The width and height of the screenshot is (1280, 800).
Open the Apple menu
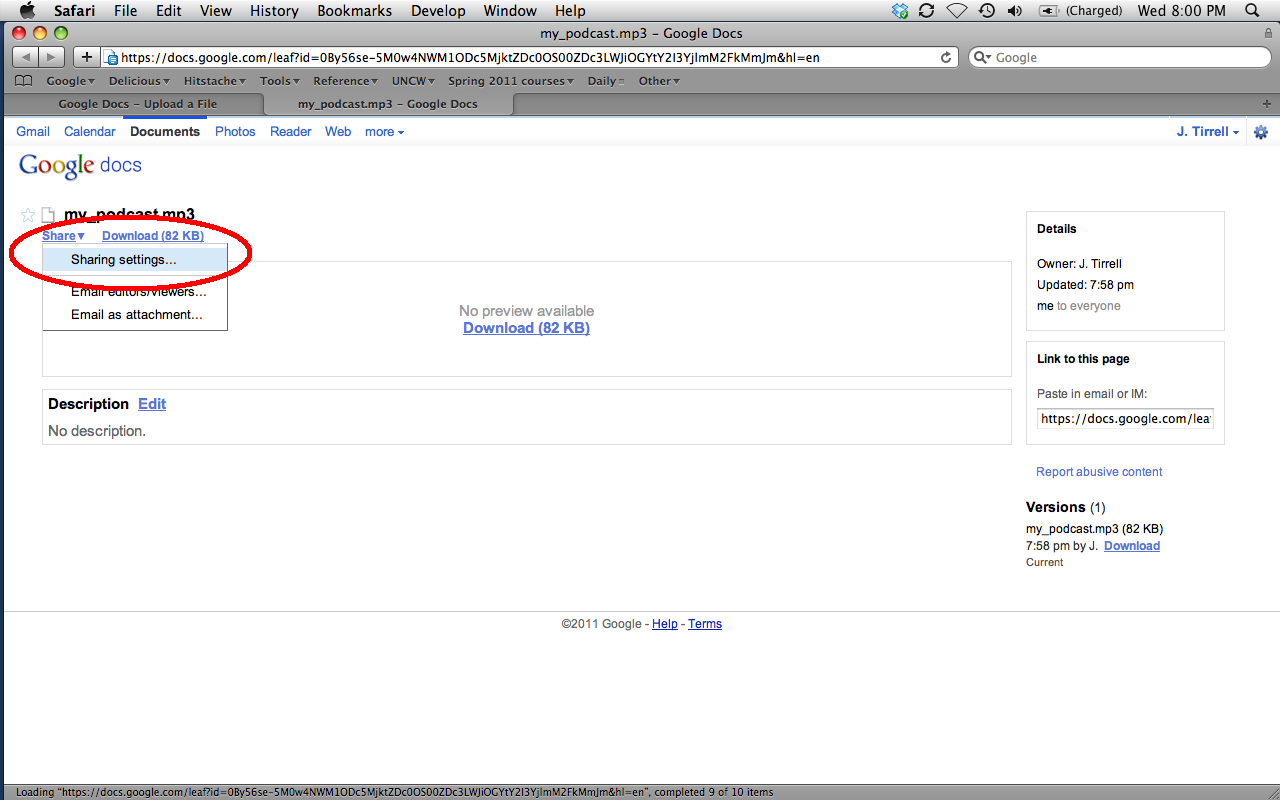pos(27,11)
